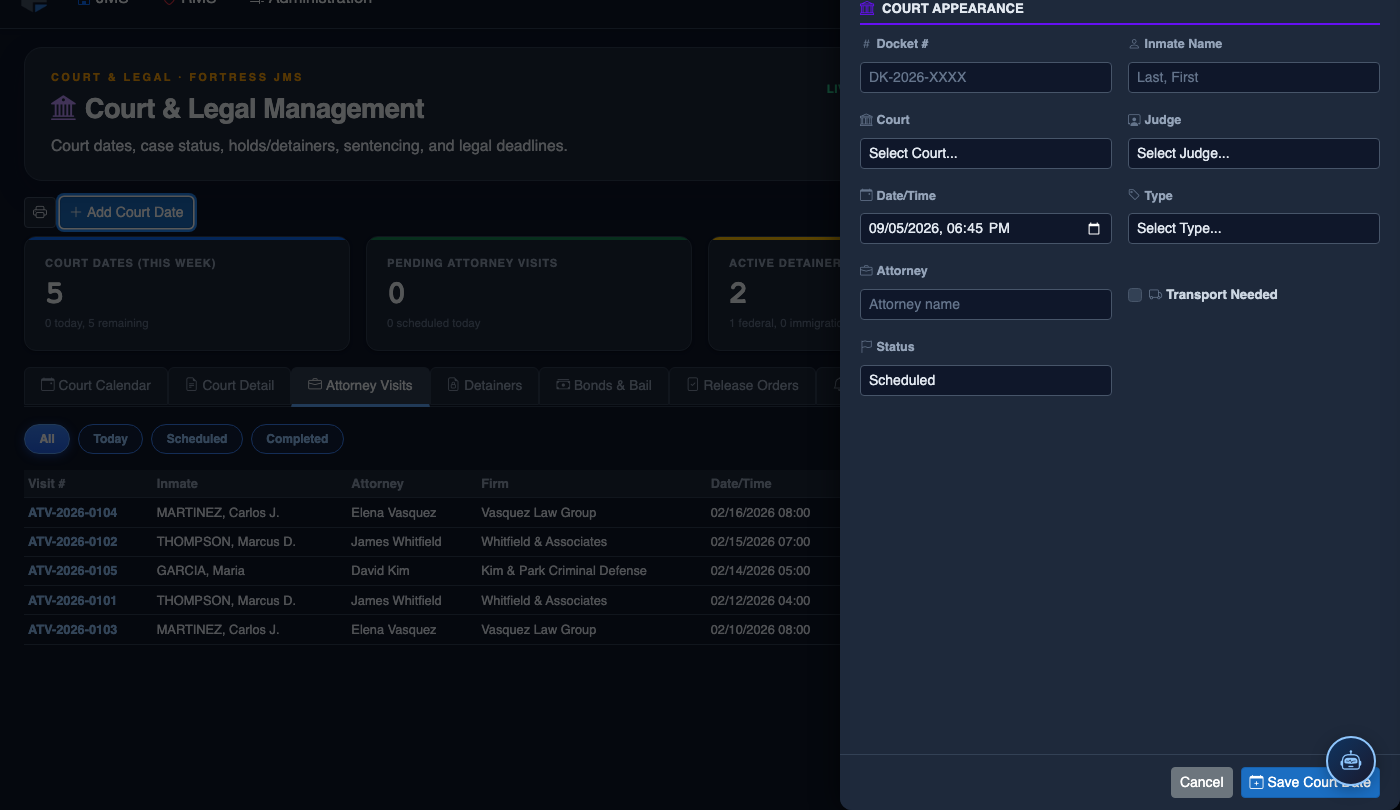This screenshot has height=810, width=1400.
Task: Switch to the Release Orders tab
Action: [x=742, y=386]
